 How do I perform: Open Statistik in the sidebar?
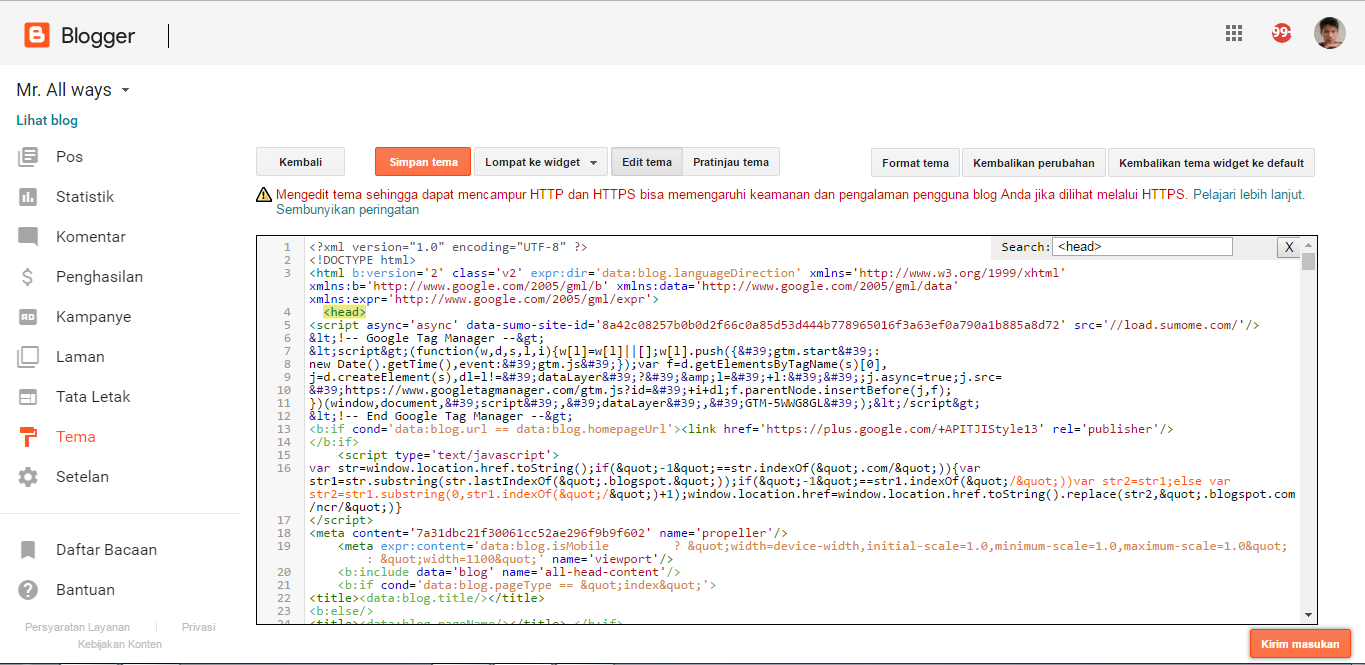tap(85, 197)
